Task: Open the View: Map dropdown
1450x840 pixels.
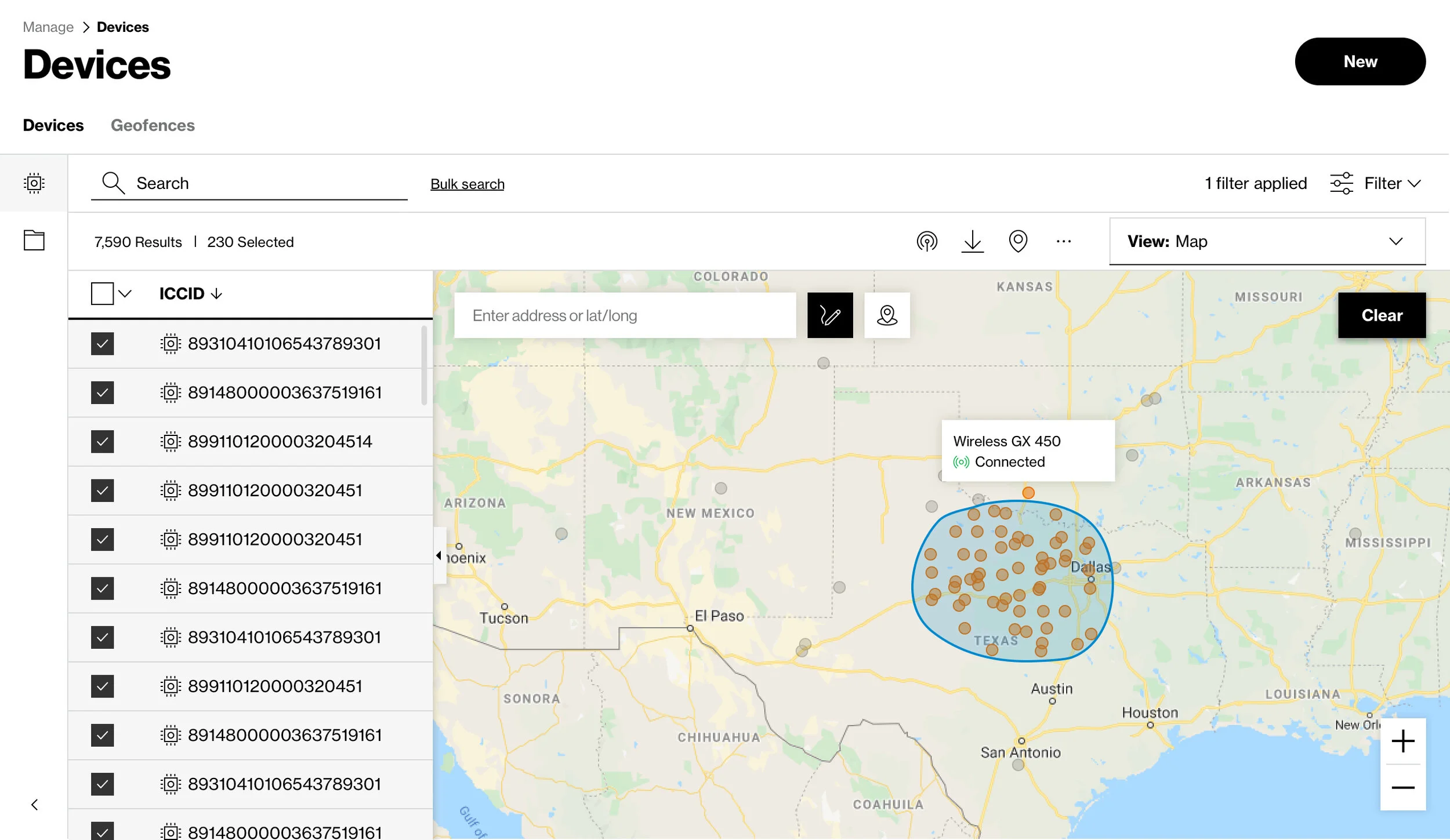Action: (x=1267, y=242)
